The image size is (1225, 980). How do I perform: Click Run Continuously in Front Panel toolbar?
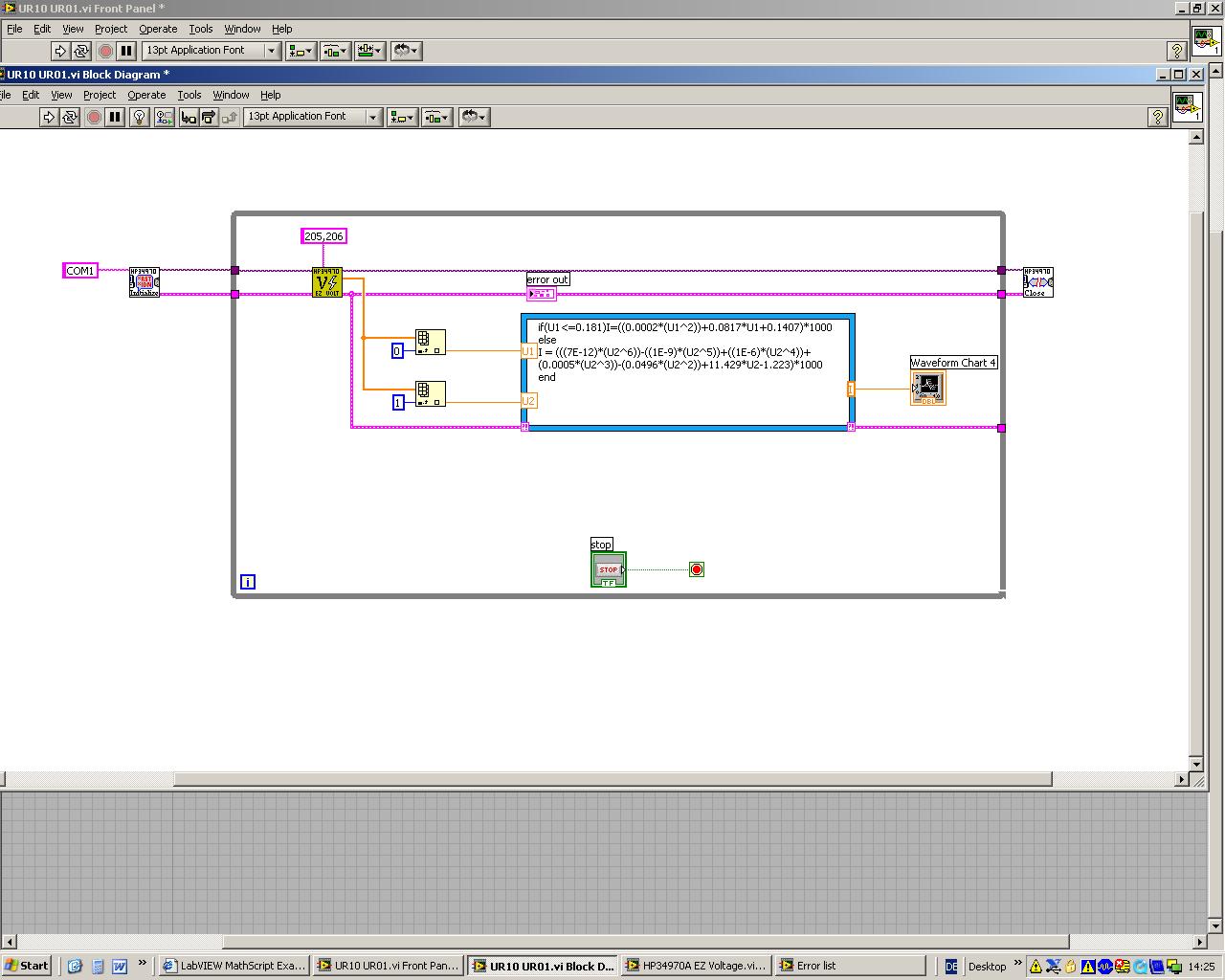click(x=81, y=51)
